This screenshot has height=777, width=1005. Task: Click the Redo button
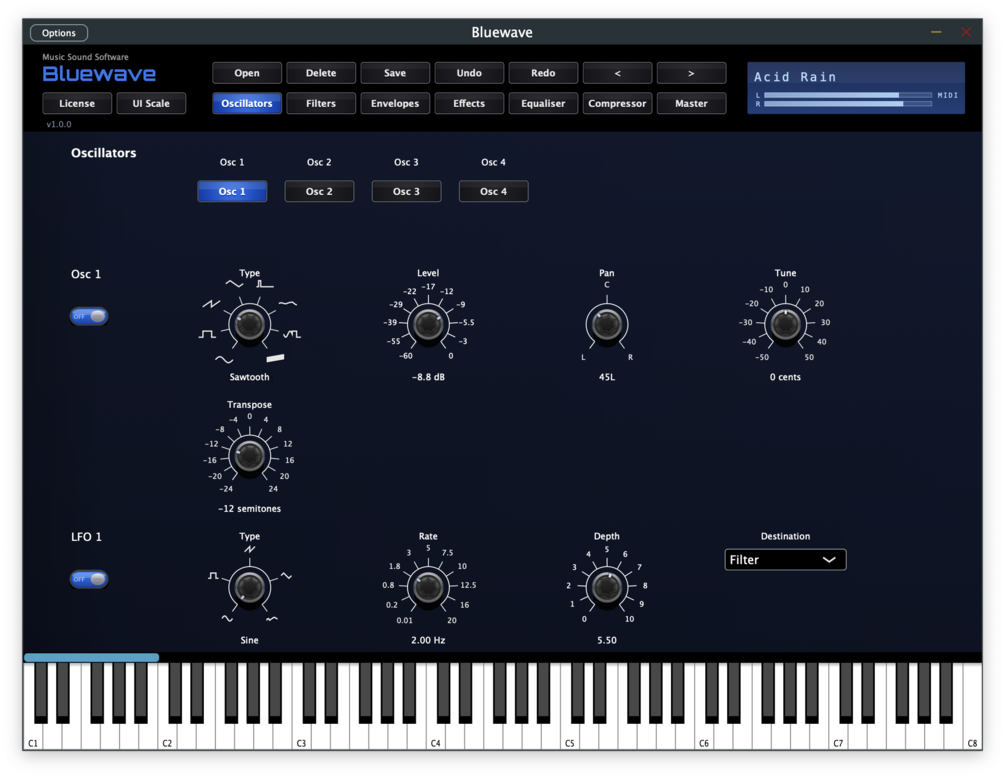coord(543,73)
